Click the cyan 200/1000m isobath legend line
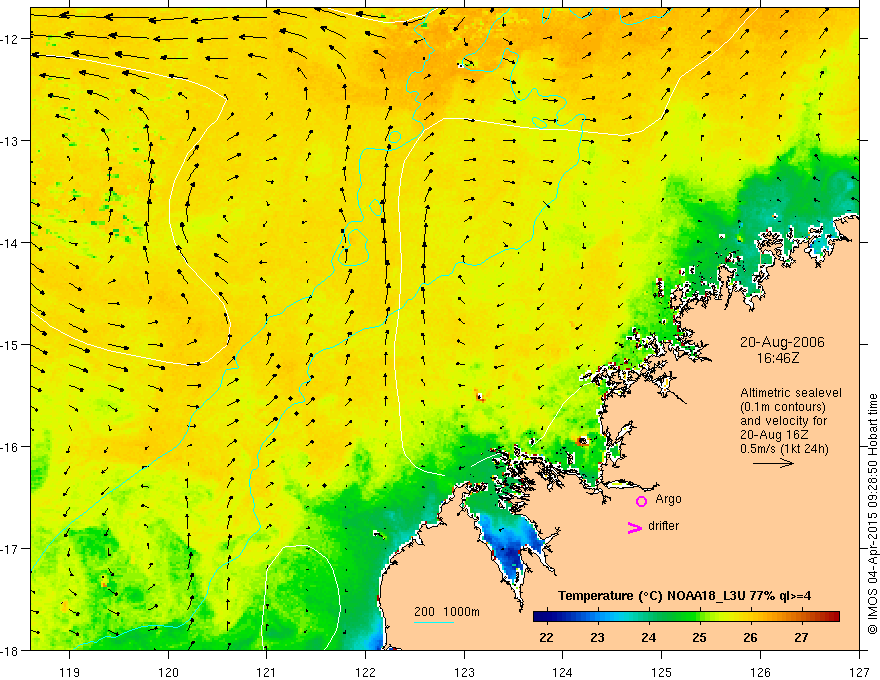This screenshot has height=680, width=880. pyautogui.click(x=433, y=622)
